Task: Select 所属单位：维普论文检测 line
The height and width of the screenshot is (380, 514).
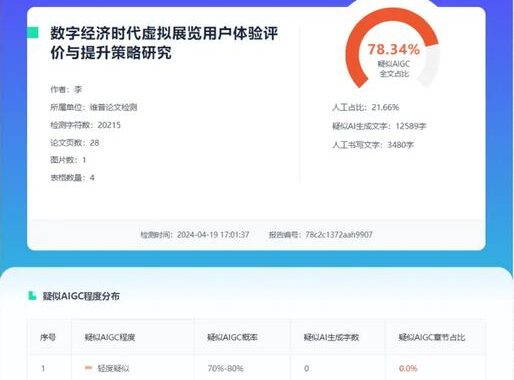Action: tap(94, 107)
